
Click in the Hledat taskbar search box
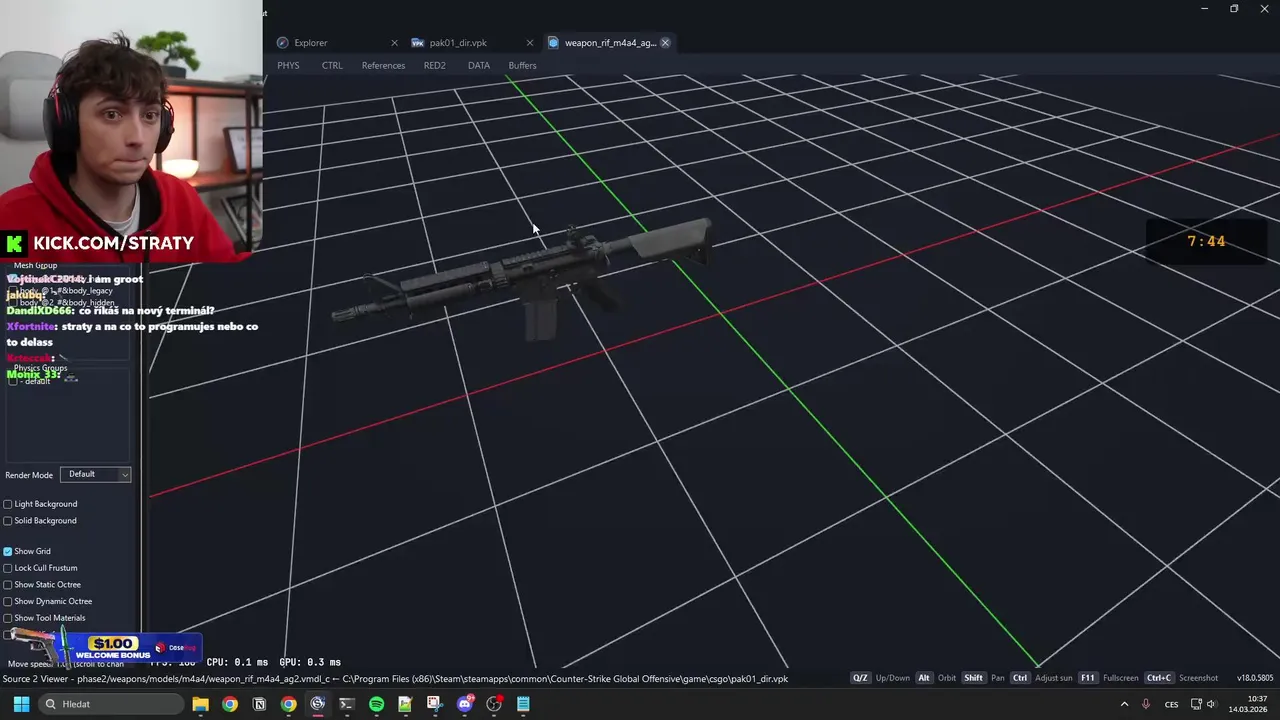(112, 704)
